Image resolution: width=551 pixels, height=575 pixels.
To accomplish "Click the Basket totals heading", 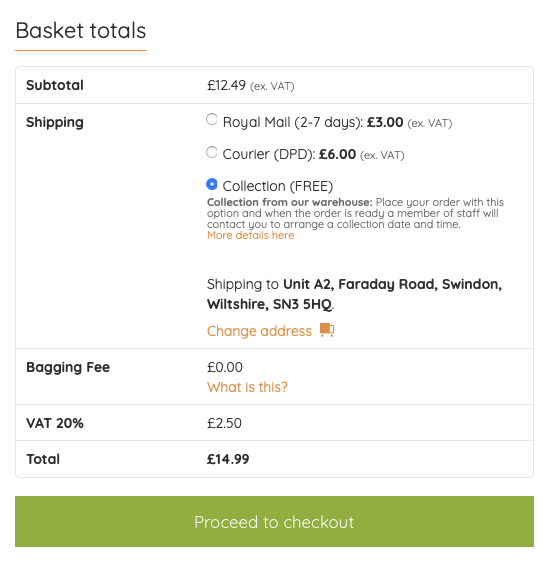I will click(x=81, y=30).
